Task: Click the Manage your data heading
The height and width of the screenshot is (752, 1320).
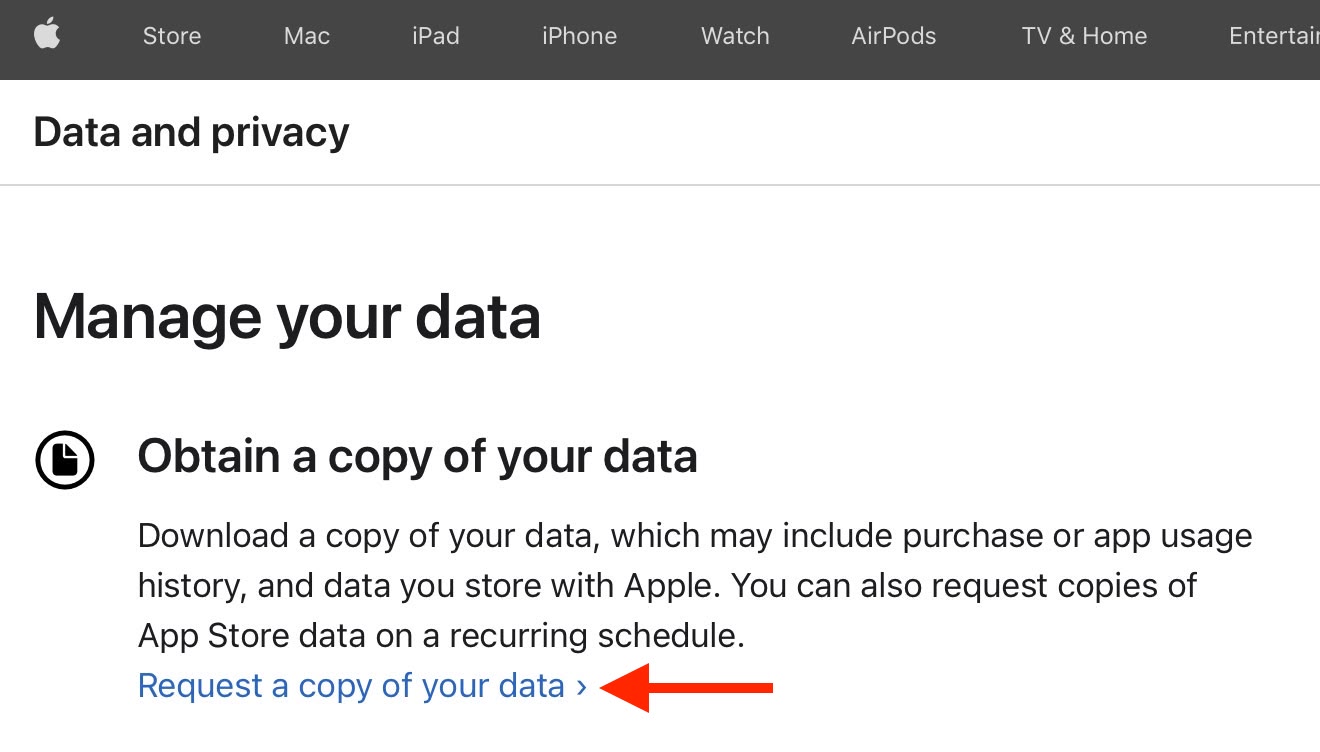Action: [x=287, y=317]
